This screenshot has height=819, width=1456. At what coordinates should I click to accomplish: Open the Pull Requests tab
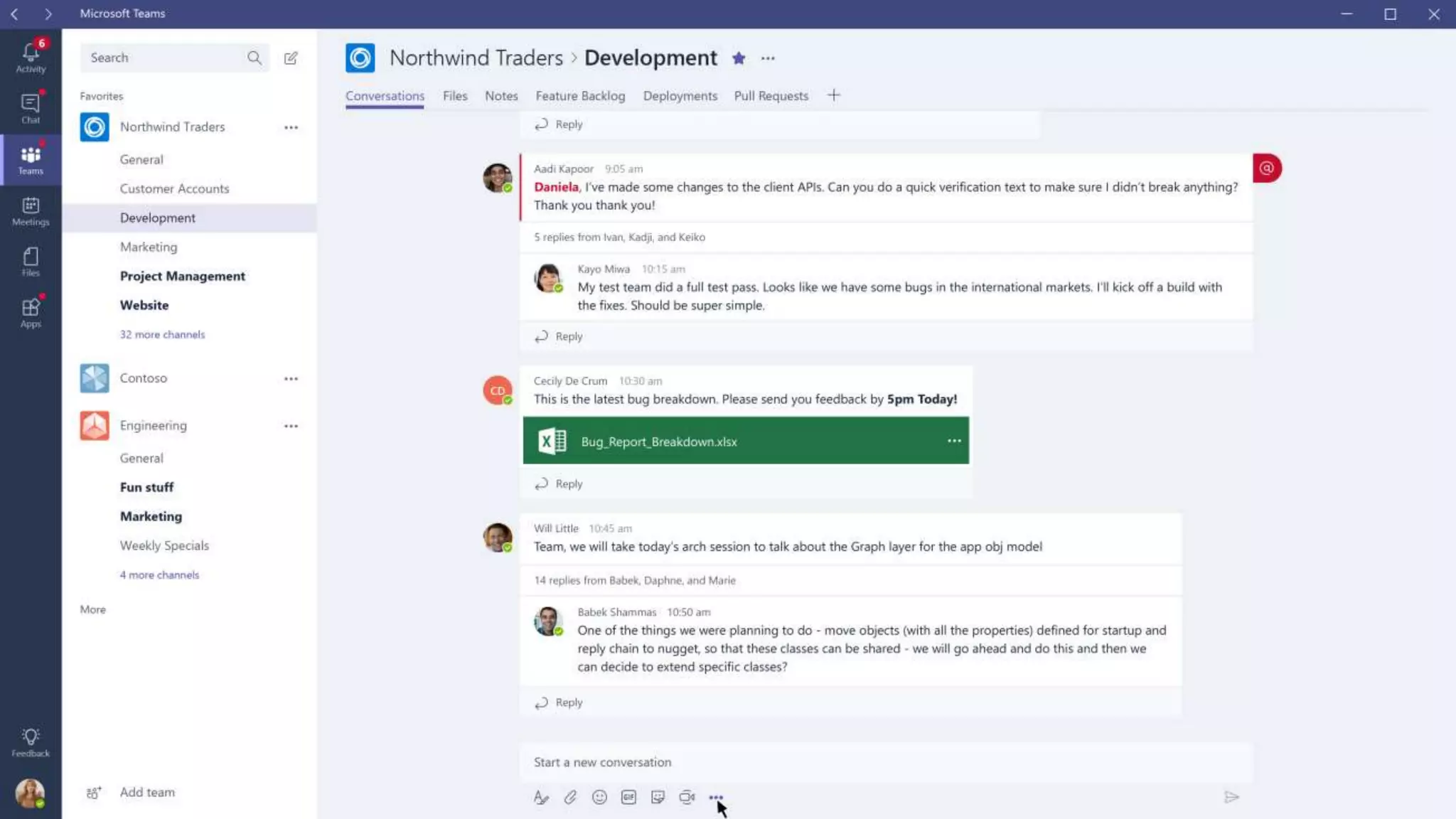(771, 96)
